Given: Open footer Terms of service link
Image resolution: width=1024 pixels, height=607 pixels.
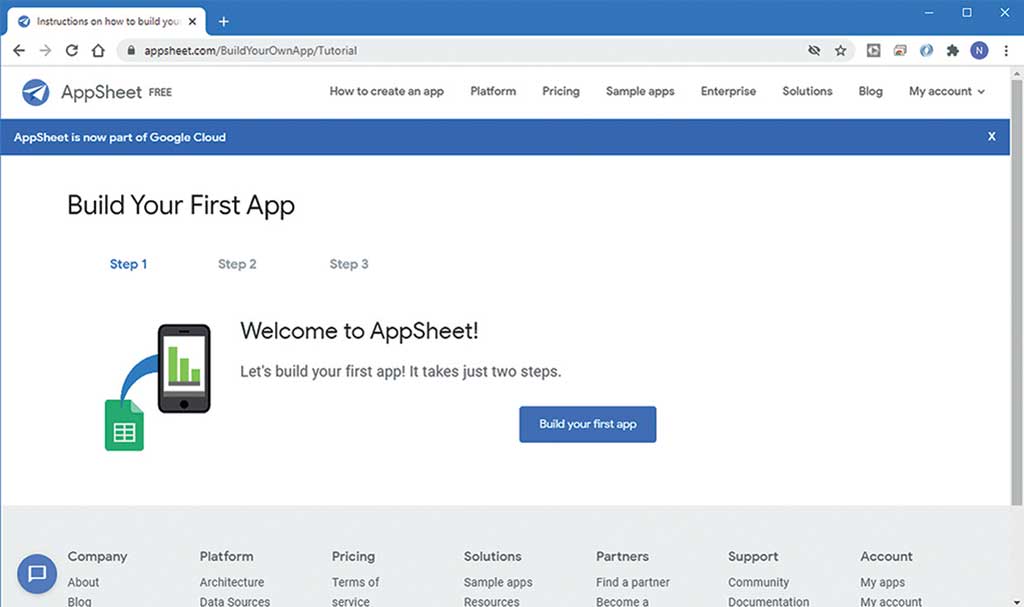Looking at the screenshot, I should [x=355, y=591].
